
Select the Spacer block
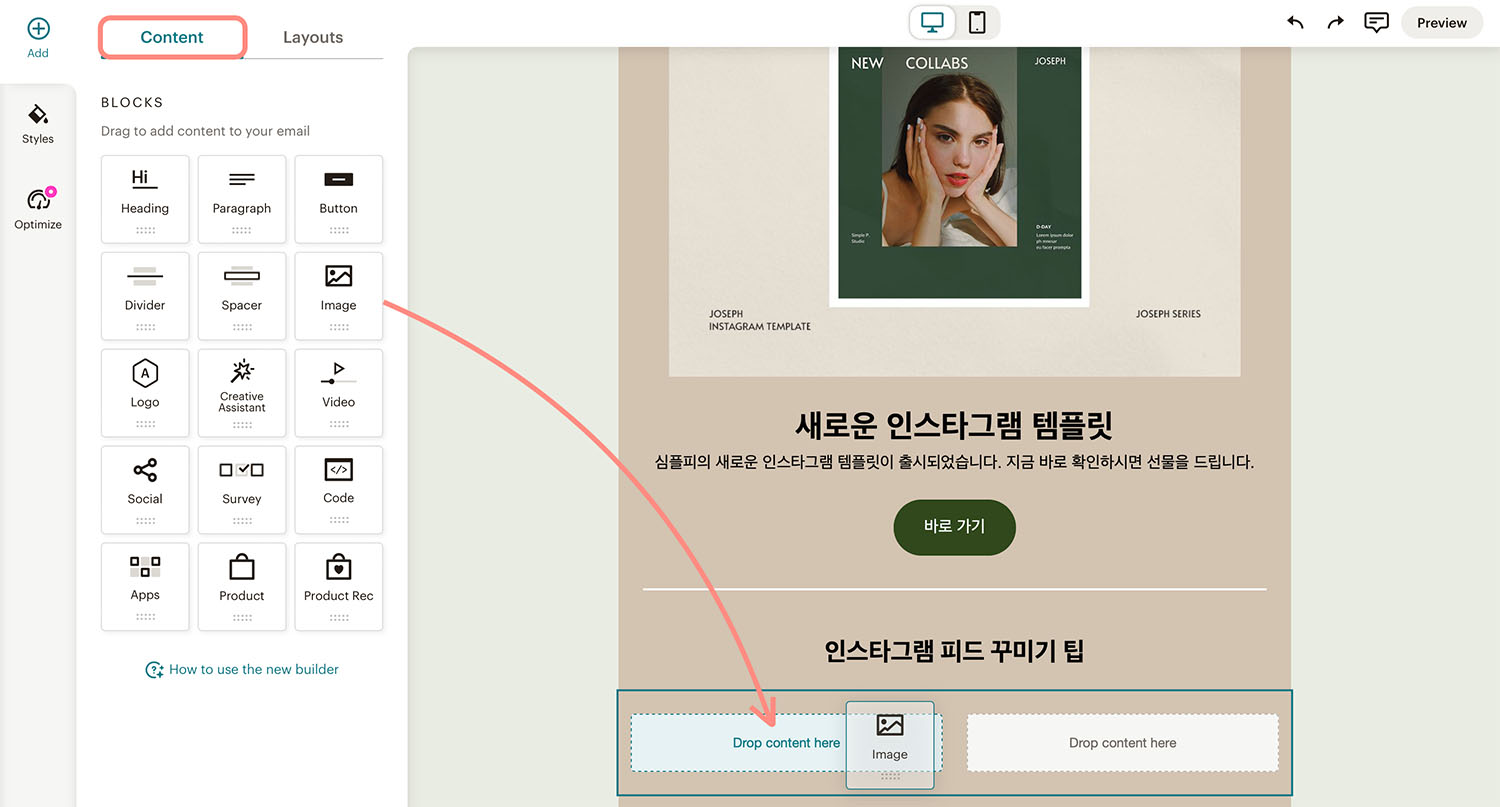point(242,296)
